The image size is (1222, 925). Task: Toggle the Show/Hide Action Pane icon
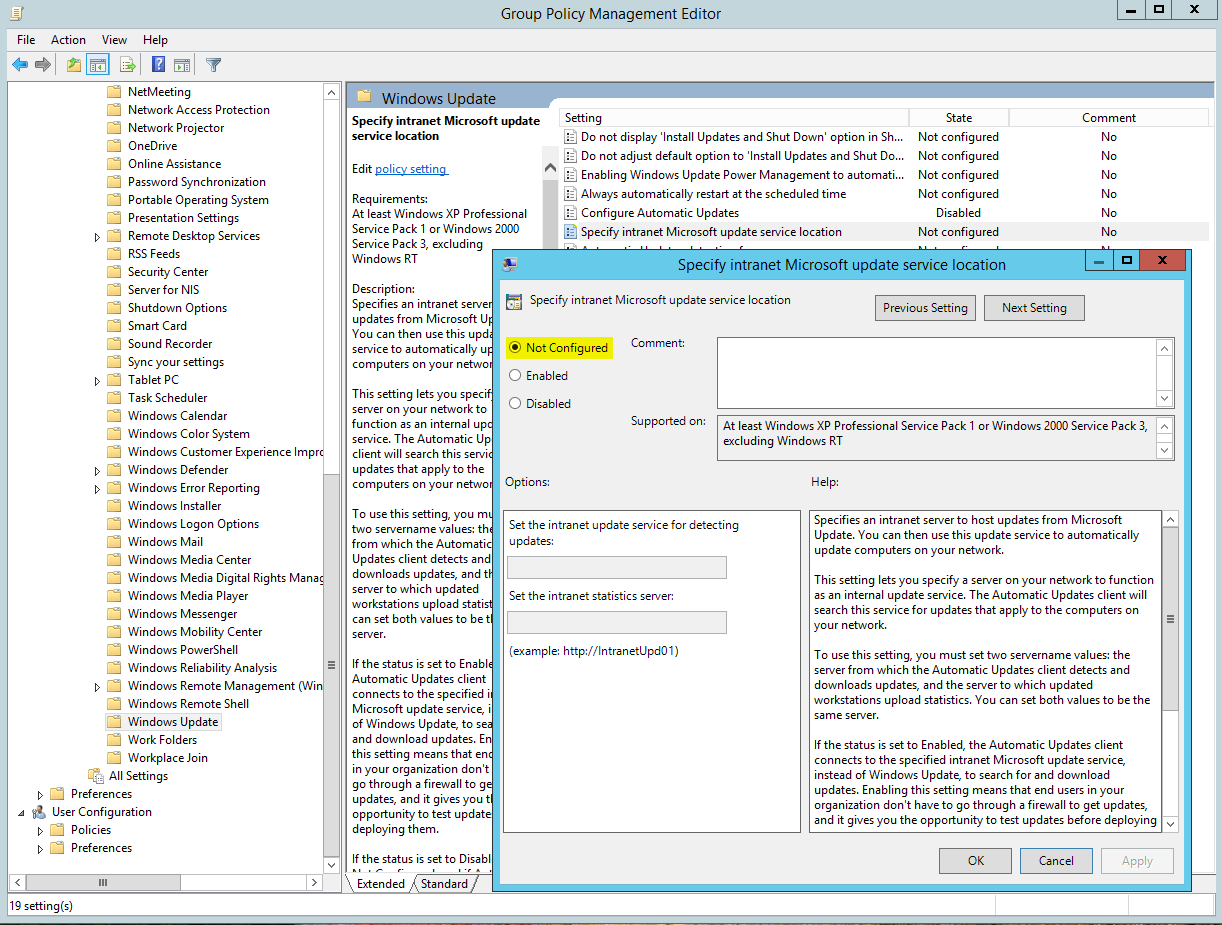click(x=183, y=64)
